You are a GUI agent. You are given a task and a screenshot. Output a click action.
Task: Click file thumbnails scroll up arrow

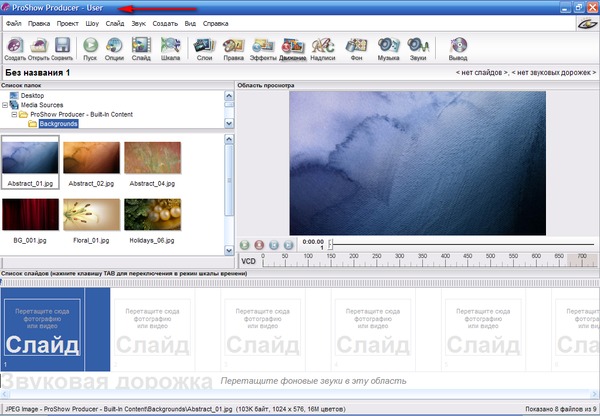coord(229,139)
